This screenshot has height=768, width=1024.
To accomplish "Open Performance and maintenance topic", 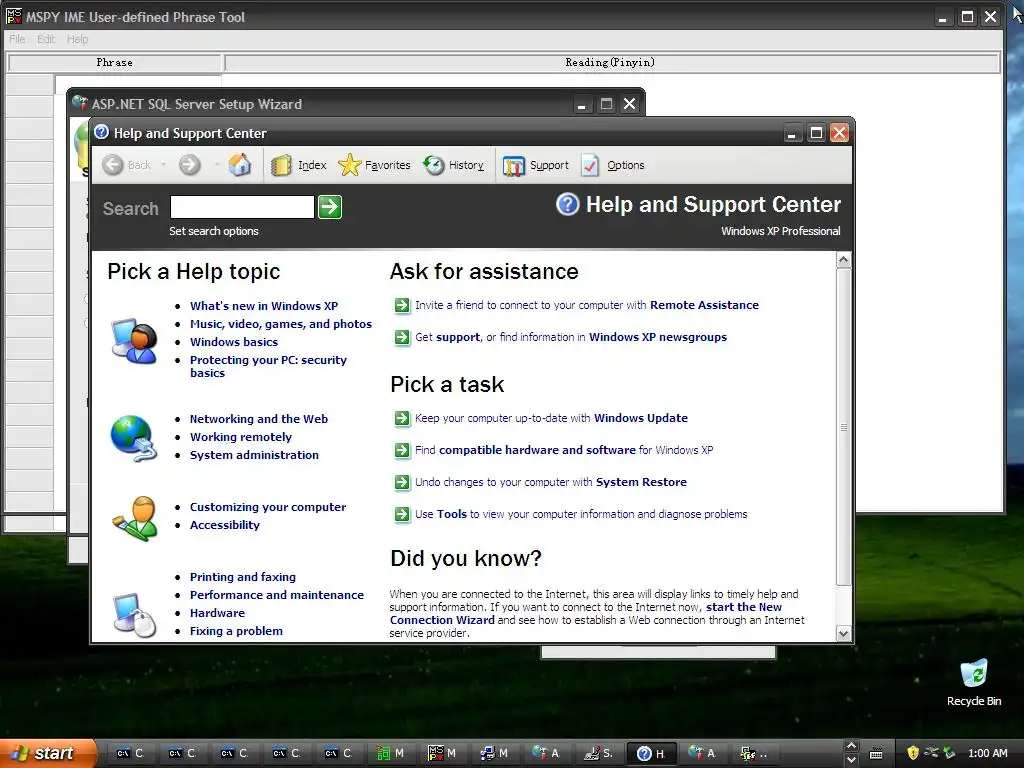I will pos(276,595).
